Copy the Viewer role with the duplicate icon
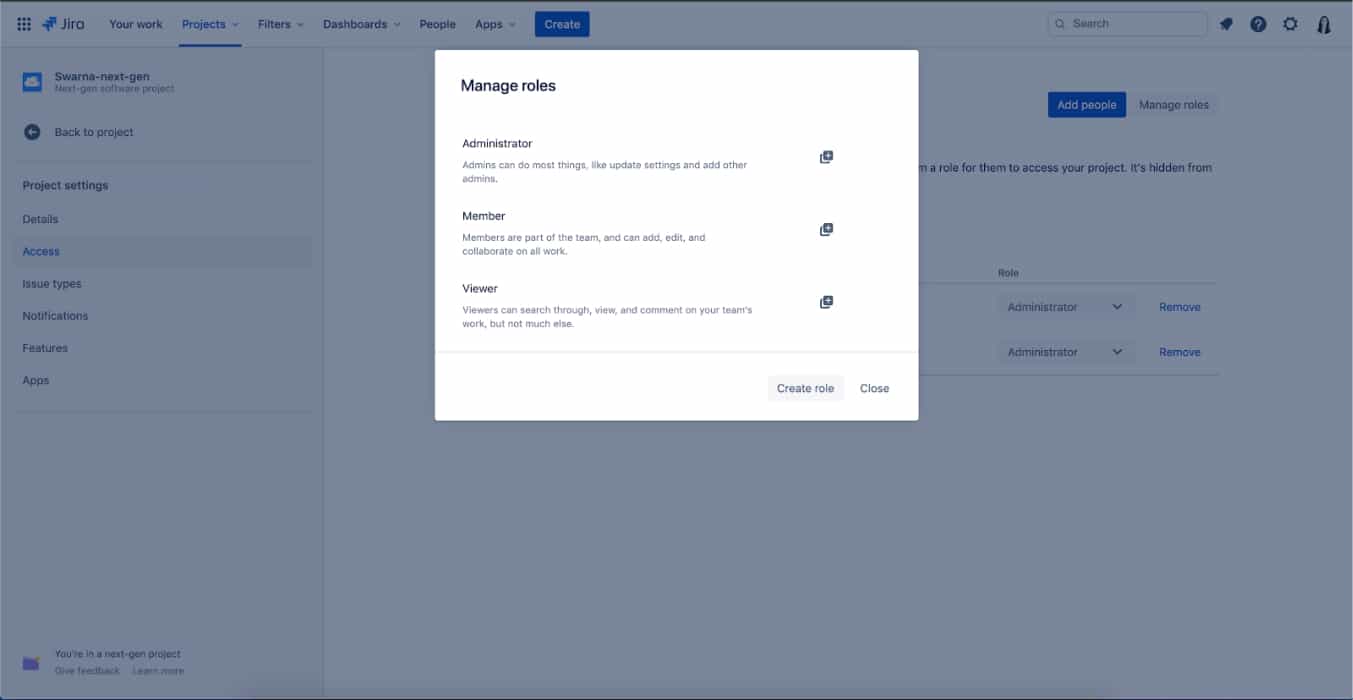 (x=826, y=301)
